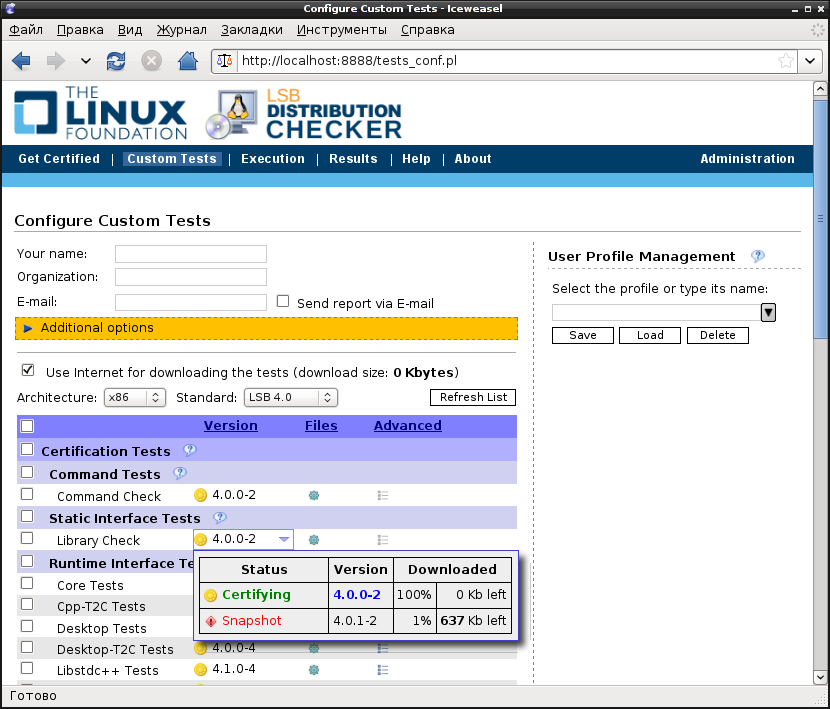Open the back-forward history dropdown arrow
The image size is (830, 709).
(x=86, y=61)
